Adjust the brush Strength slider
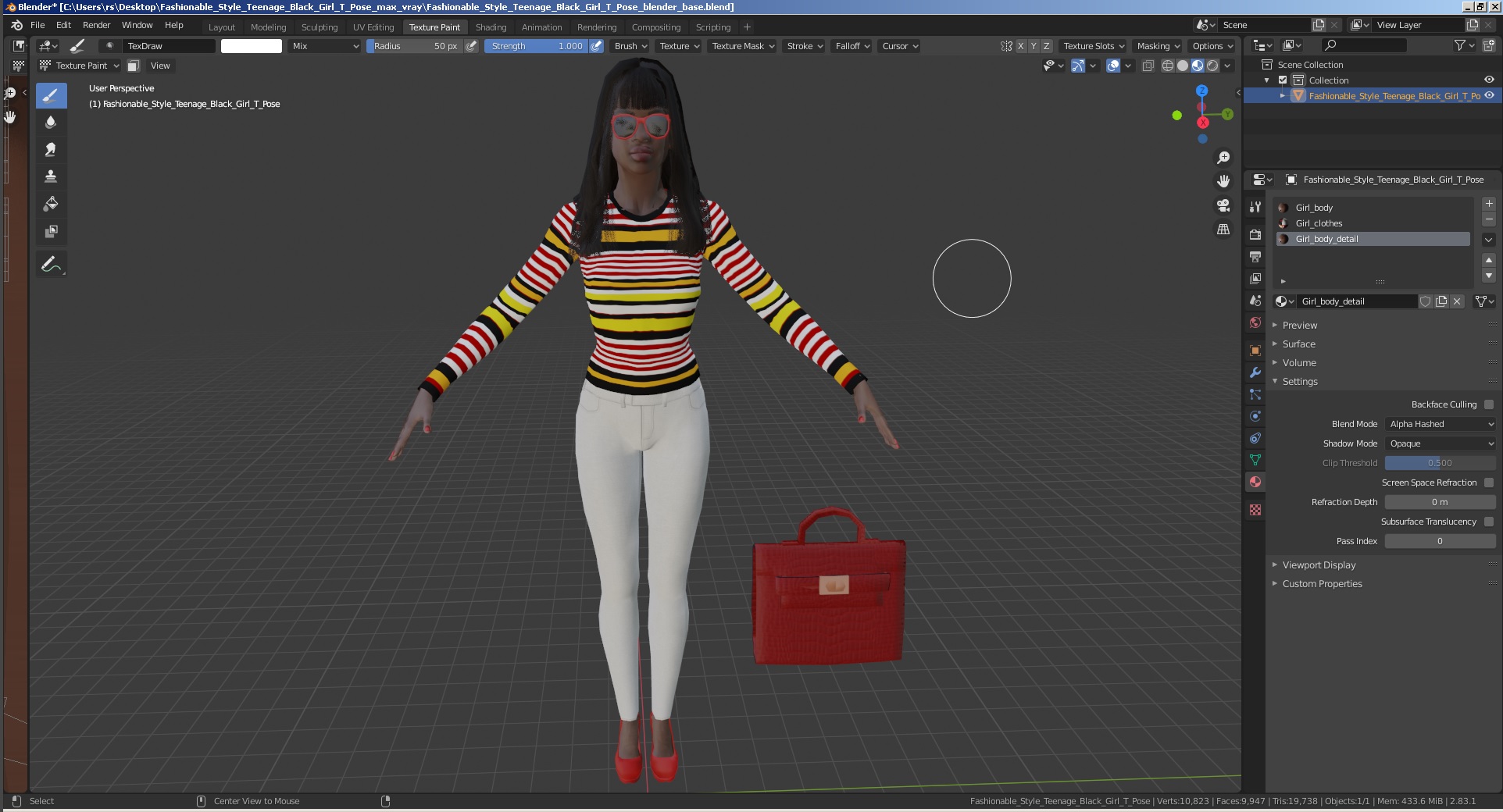The height and width of the screenshot is (812, 1503). point(537,46)
